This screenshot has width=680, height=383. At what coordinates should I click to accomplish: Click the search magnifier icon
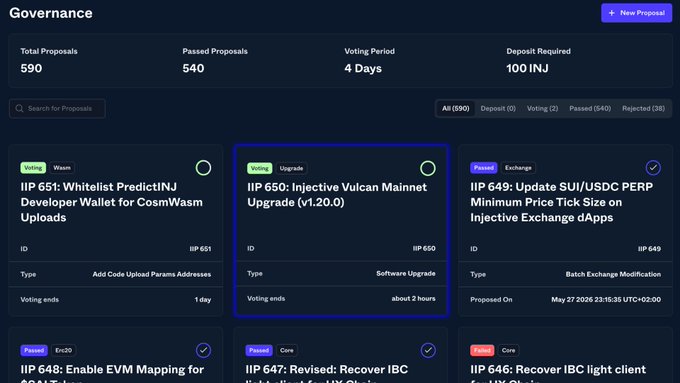click(19, 108)
